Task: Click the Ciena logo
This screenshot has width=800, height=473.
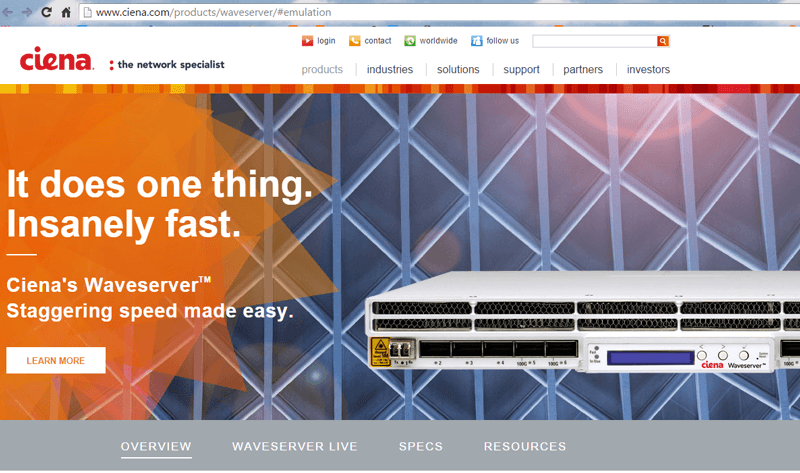Action: pyautogui.click(x=57, y=59)
